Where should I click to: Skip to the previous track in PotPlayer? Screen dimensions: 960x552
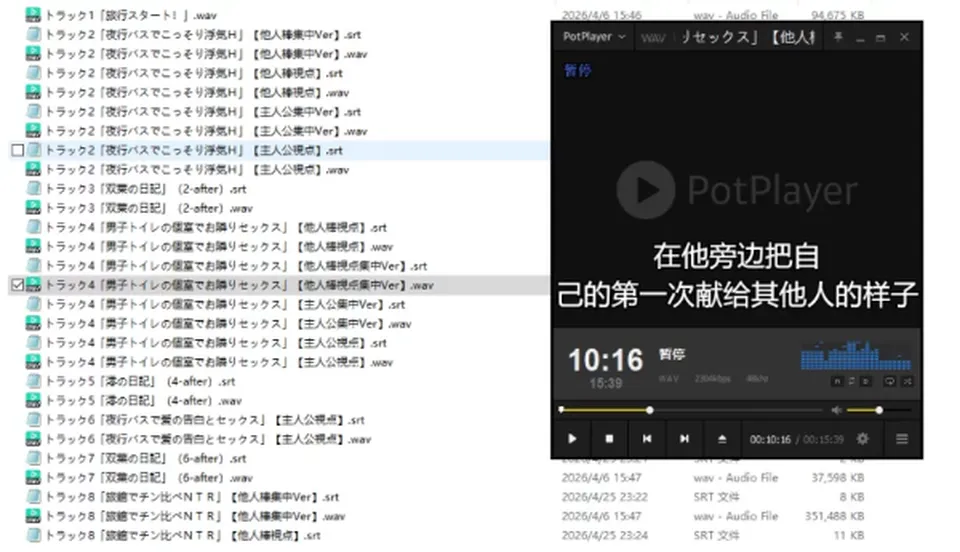(x=647, y=439)
